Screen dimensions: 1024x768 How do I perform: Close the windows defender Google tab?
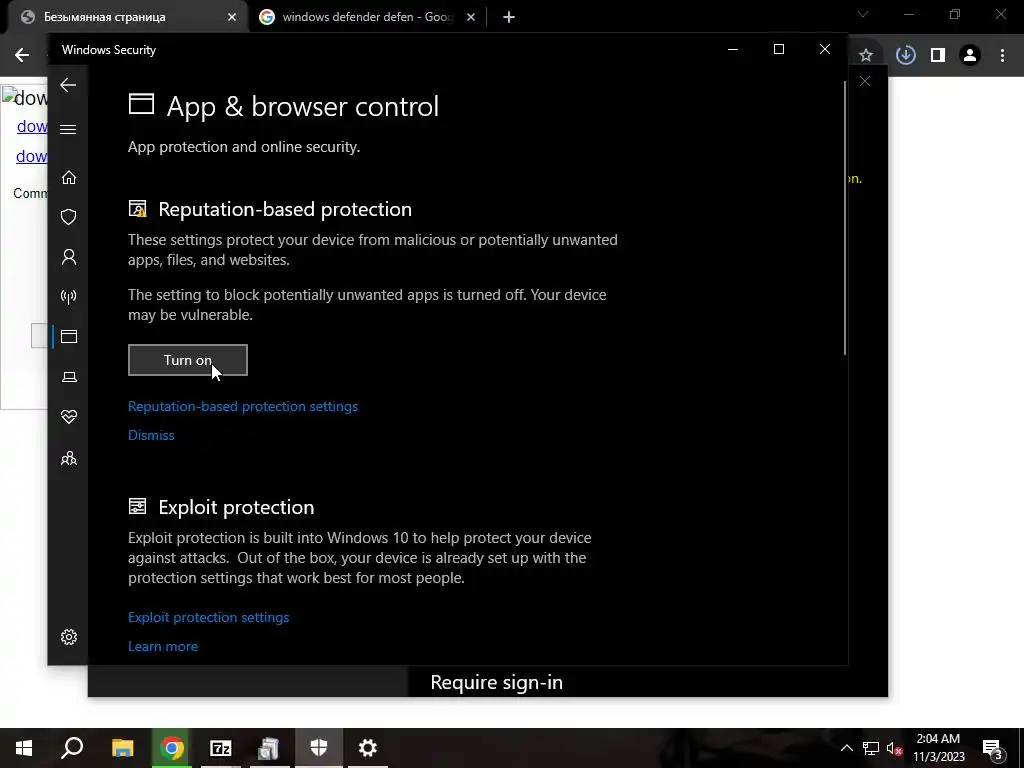(x=471, y=17)
